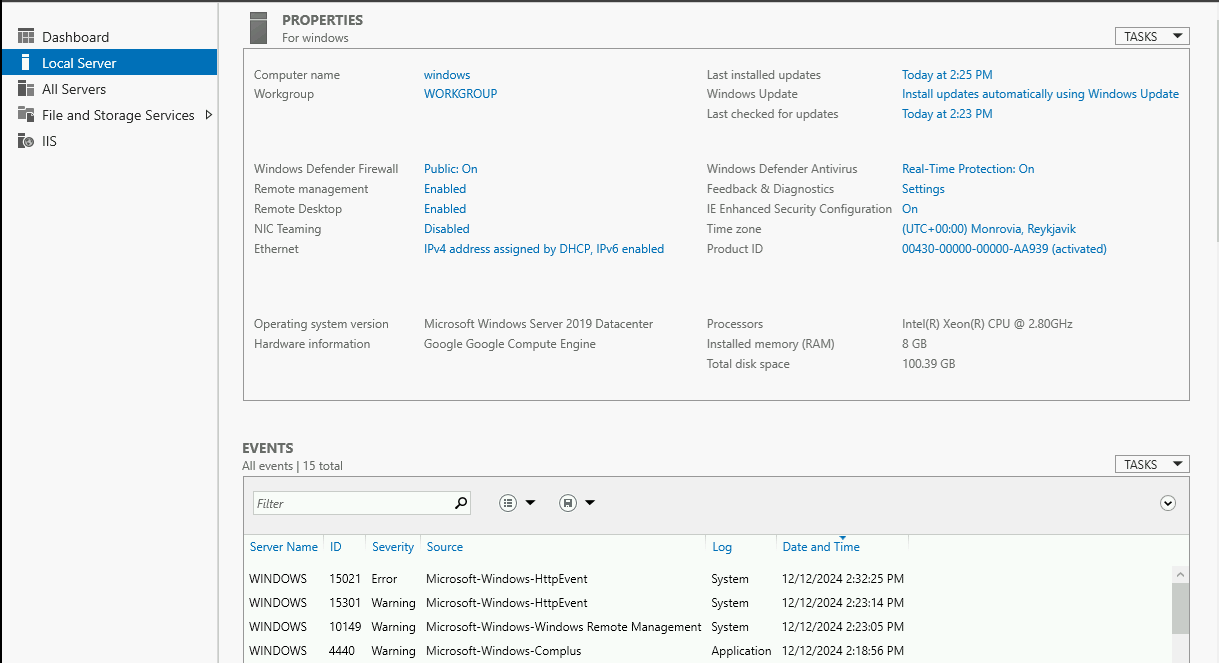Click the All Servers icon in sidebar
1219x663 pixels.
[26, 89]
